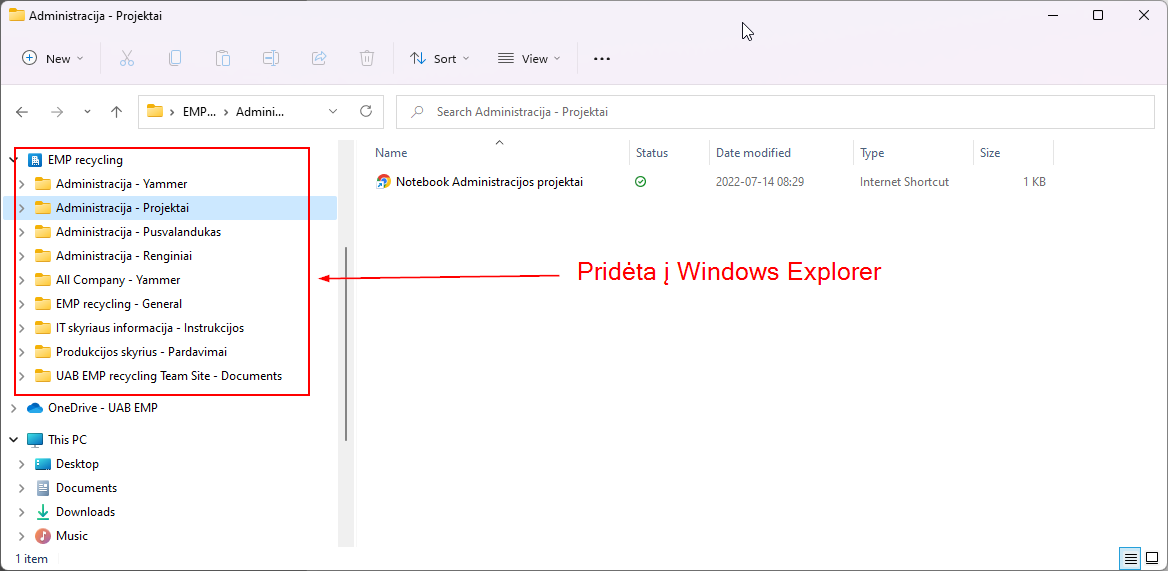Image resolution: width=1168 pixels, height=571 pixels.
Task: Open address bar history dropdown
Action: pos(332,111)
